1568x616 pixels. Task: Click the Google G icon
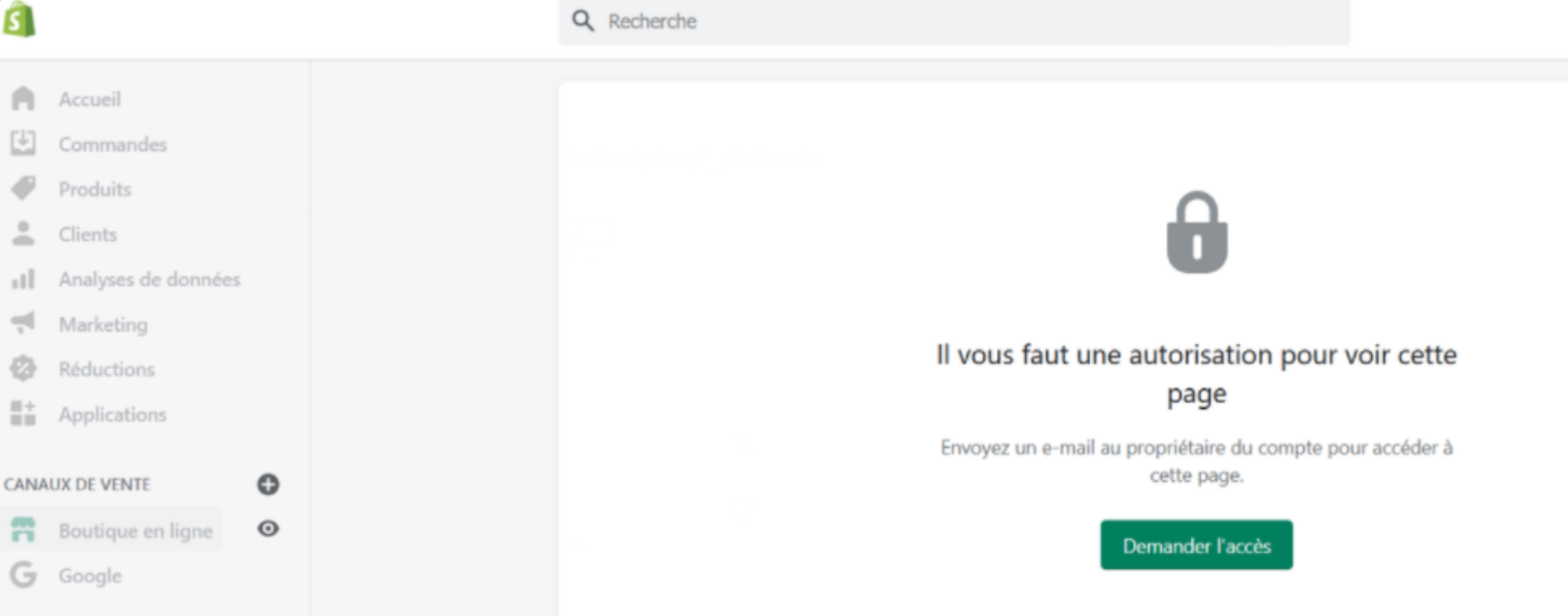23,575
